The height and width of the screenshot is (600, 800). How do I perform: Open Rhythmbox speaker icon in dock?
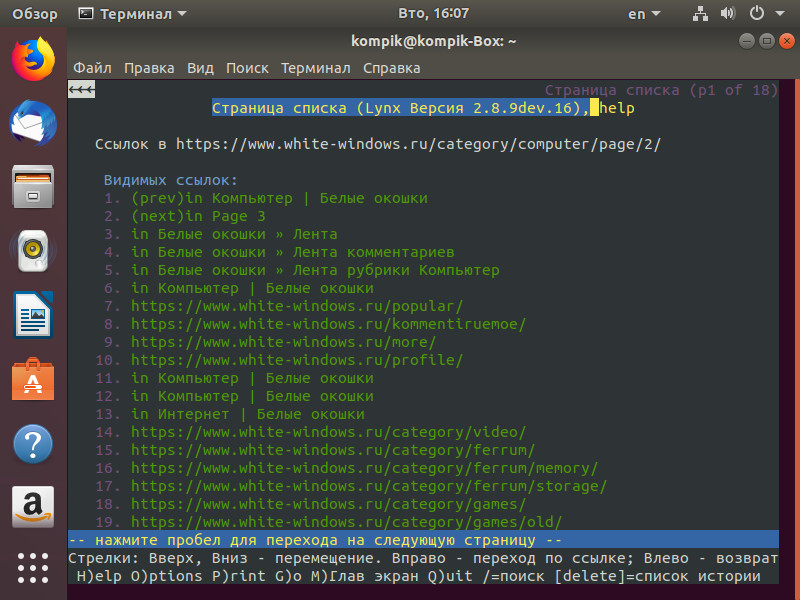pos(33,251)
